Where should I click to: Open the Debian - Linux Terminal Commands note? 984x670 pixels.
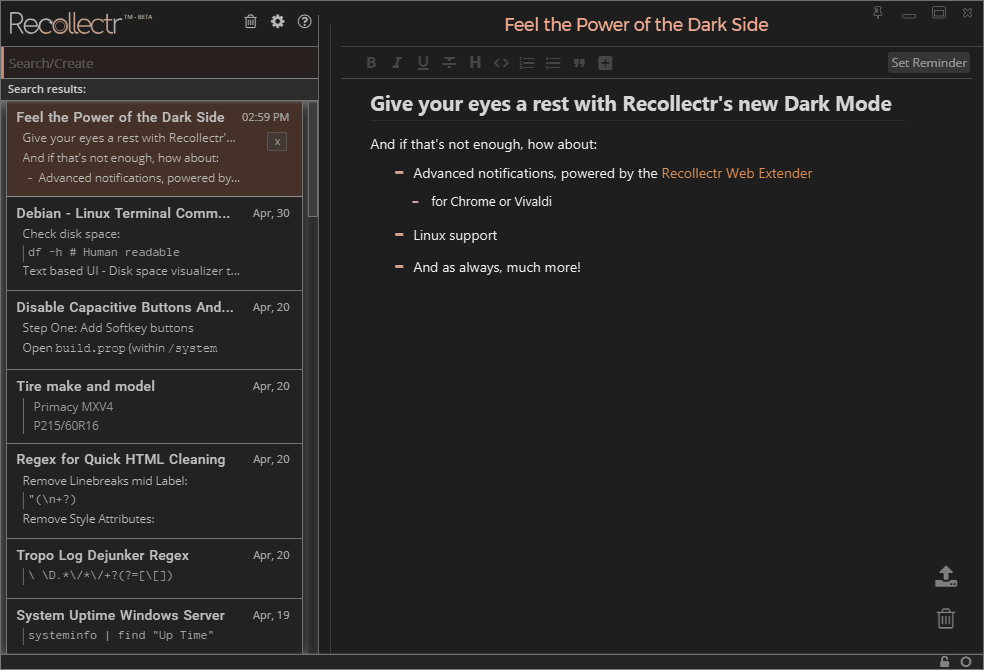[154, 243]
